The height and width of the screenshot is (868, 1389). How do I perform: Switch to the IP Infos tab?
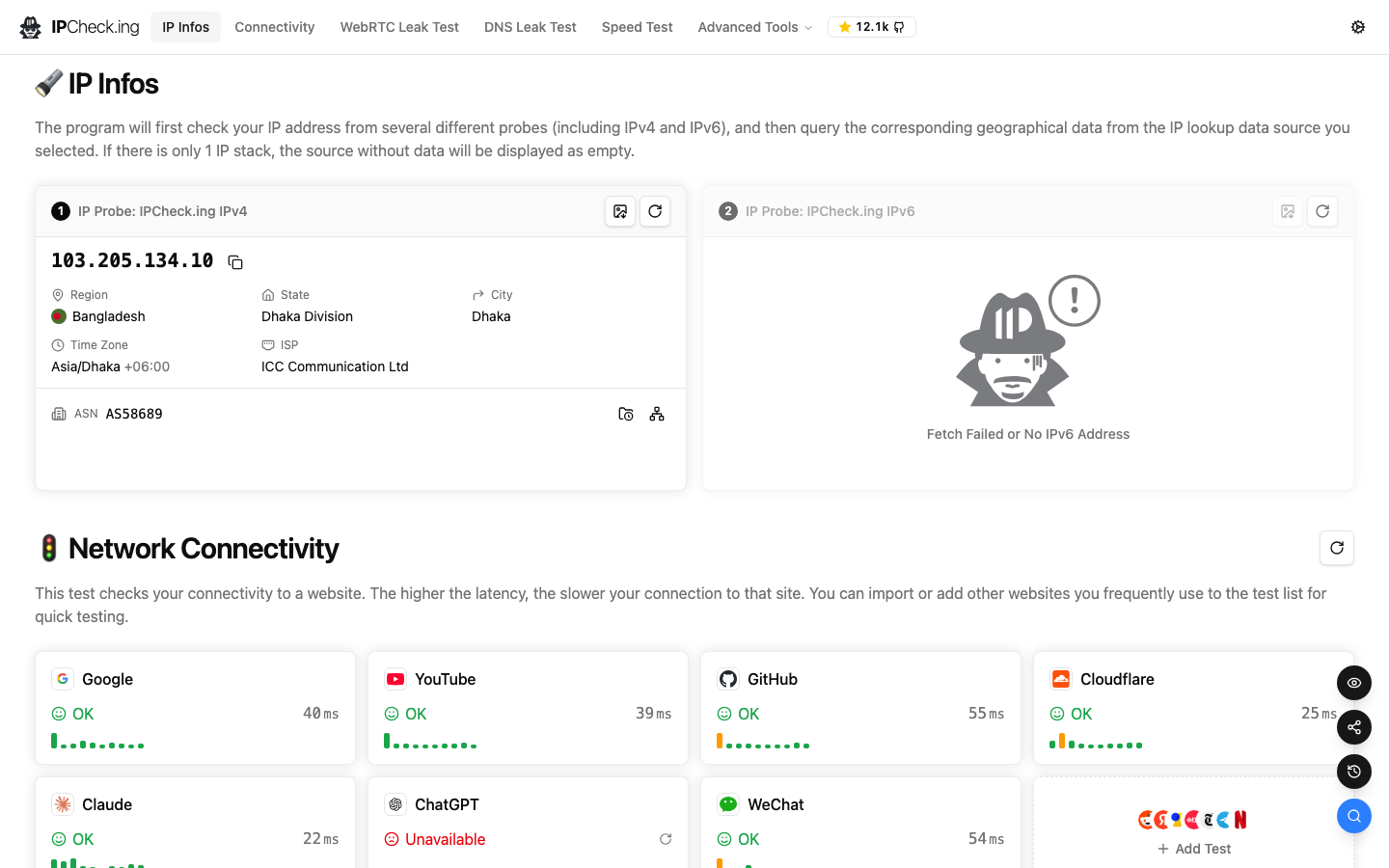click(x=186, y=27)
